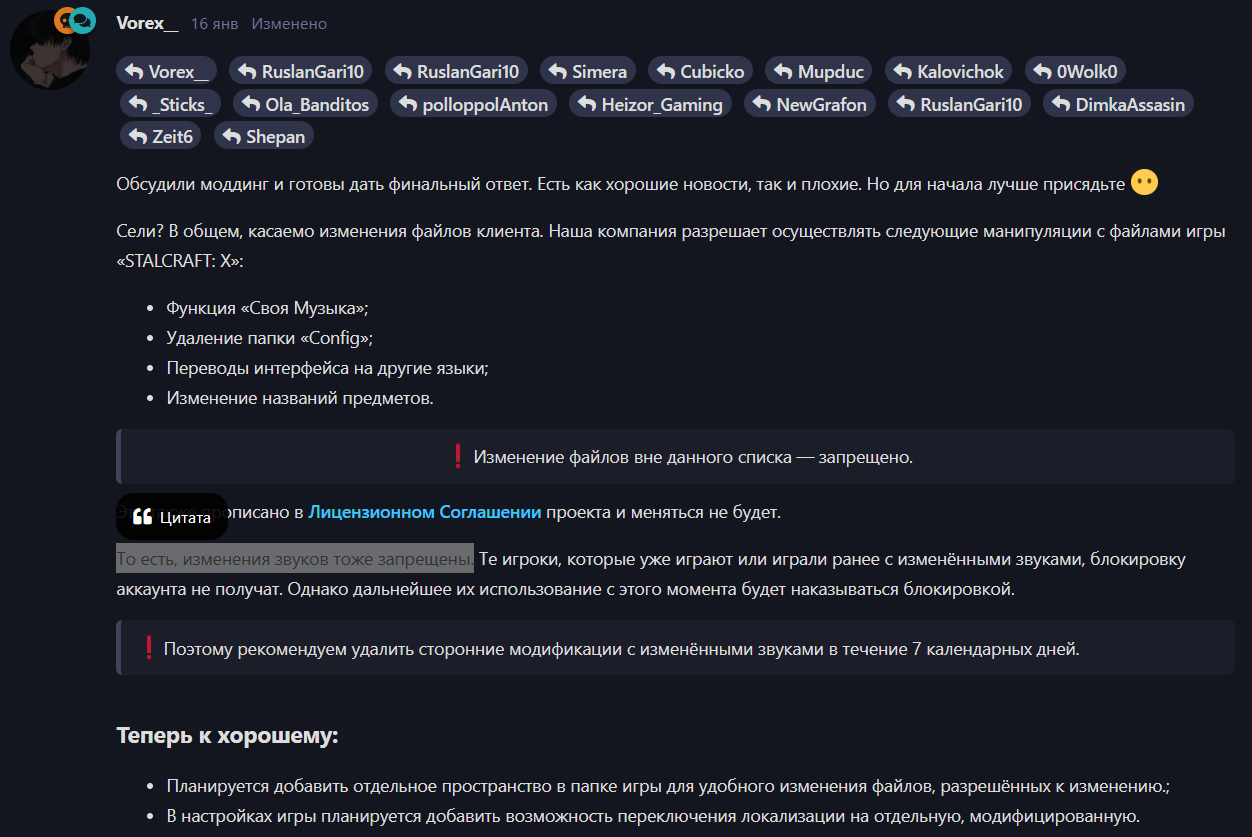Open Vorex__ author profile name
This screenshot has height=837, width=1252.
(147, 23)
